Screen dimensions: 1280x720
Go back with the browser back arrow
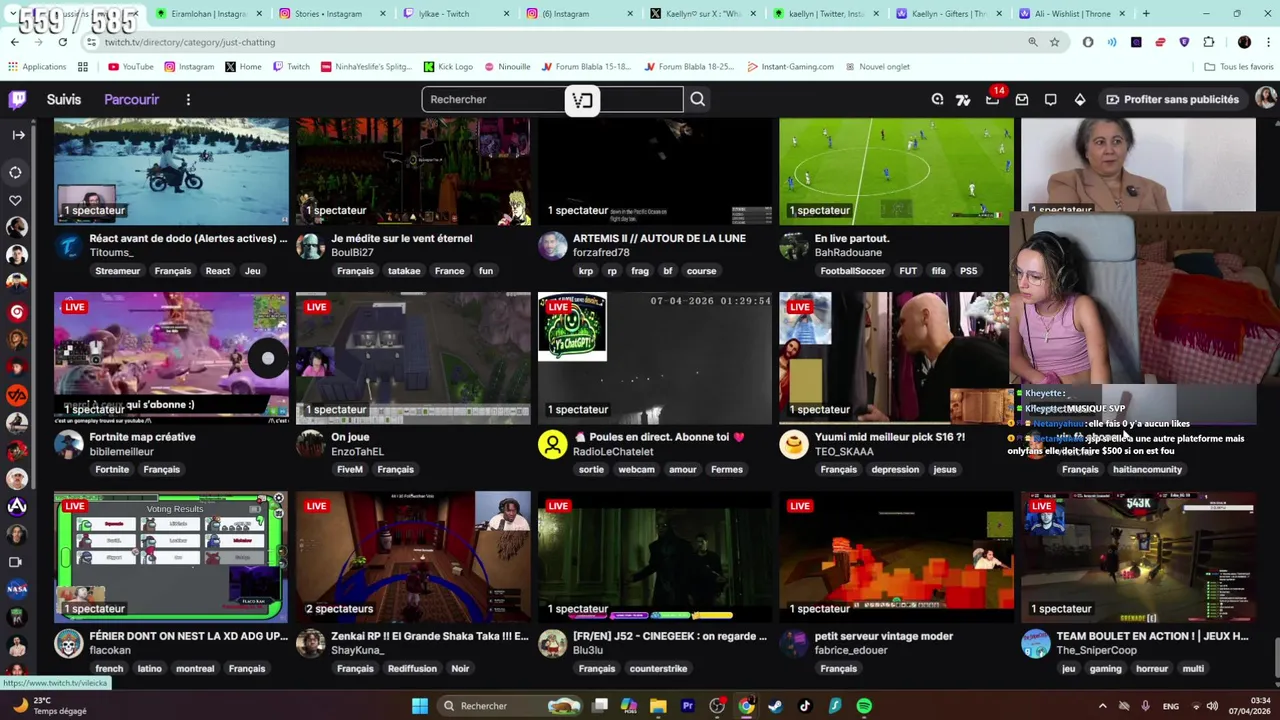pos(14,42)
